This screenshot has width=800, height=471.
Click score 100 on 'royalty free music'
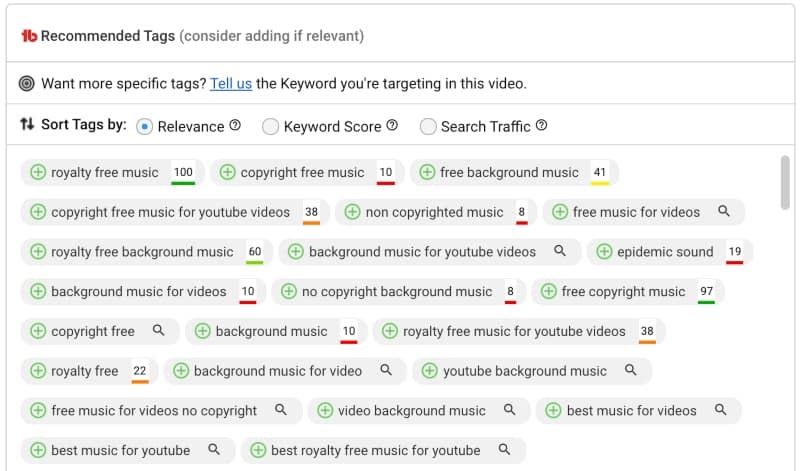click(183, 173)
